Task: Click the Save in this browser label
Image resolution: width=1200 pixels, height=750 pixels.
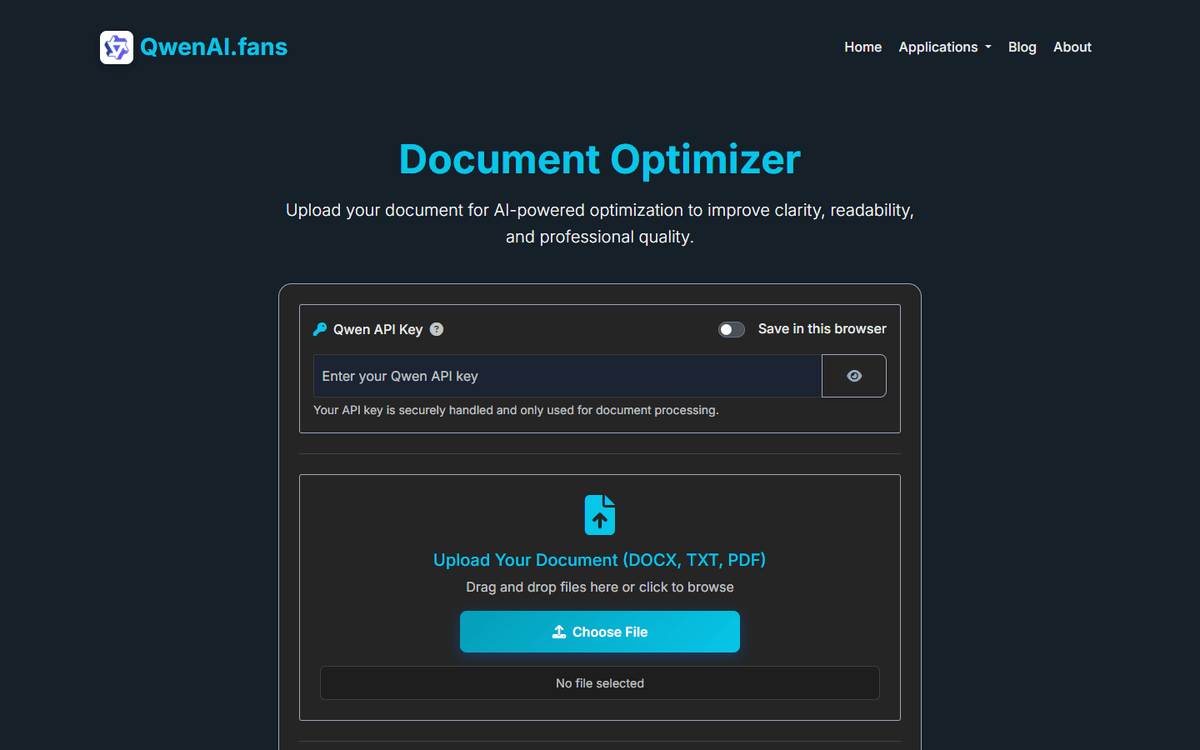Action: 822,329
